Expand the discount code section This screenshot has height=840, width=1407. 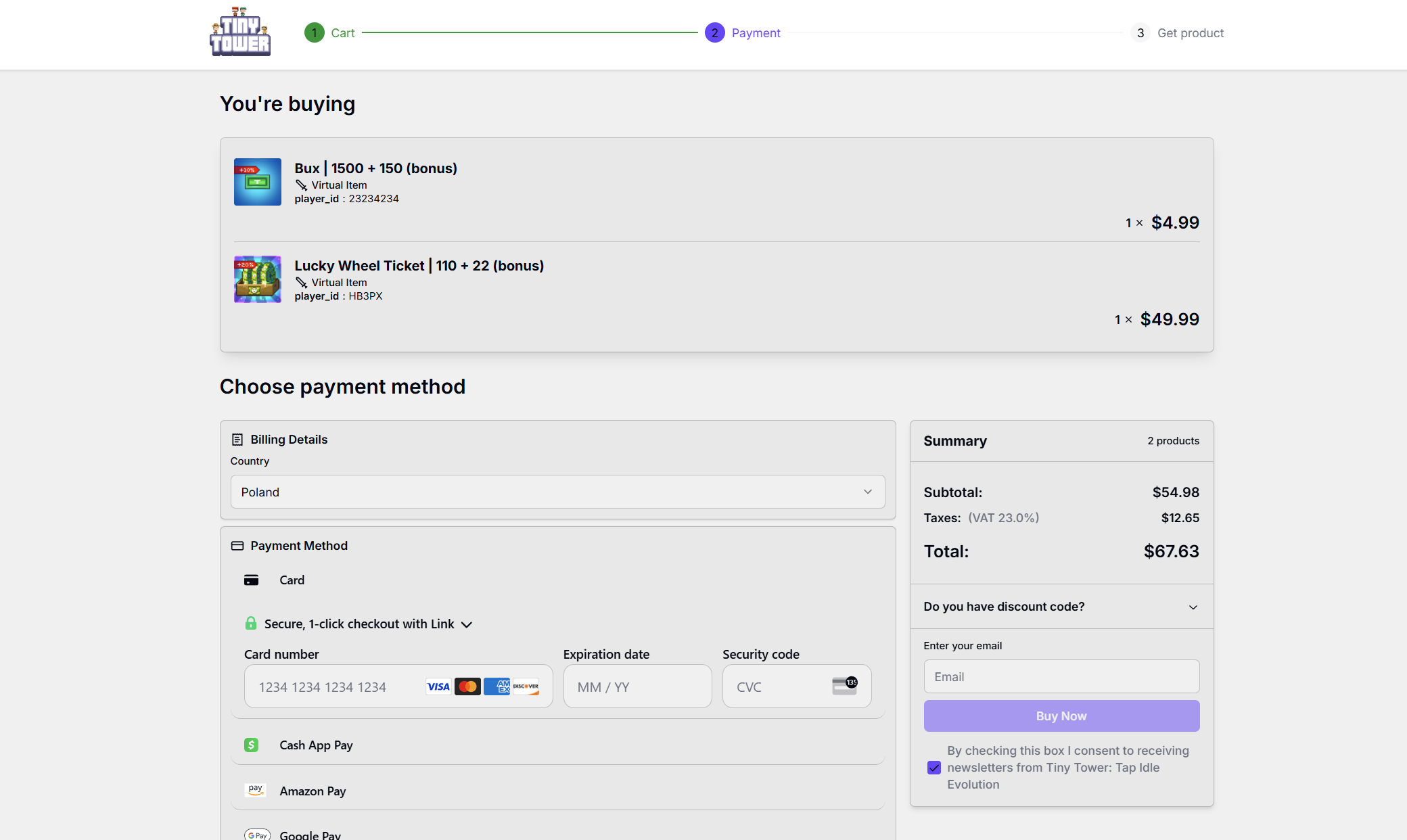[1061, 607]
